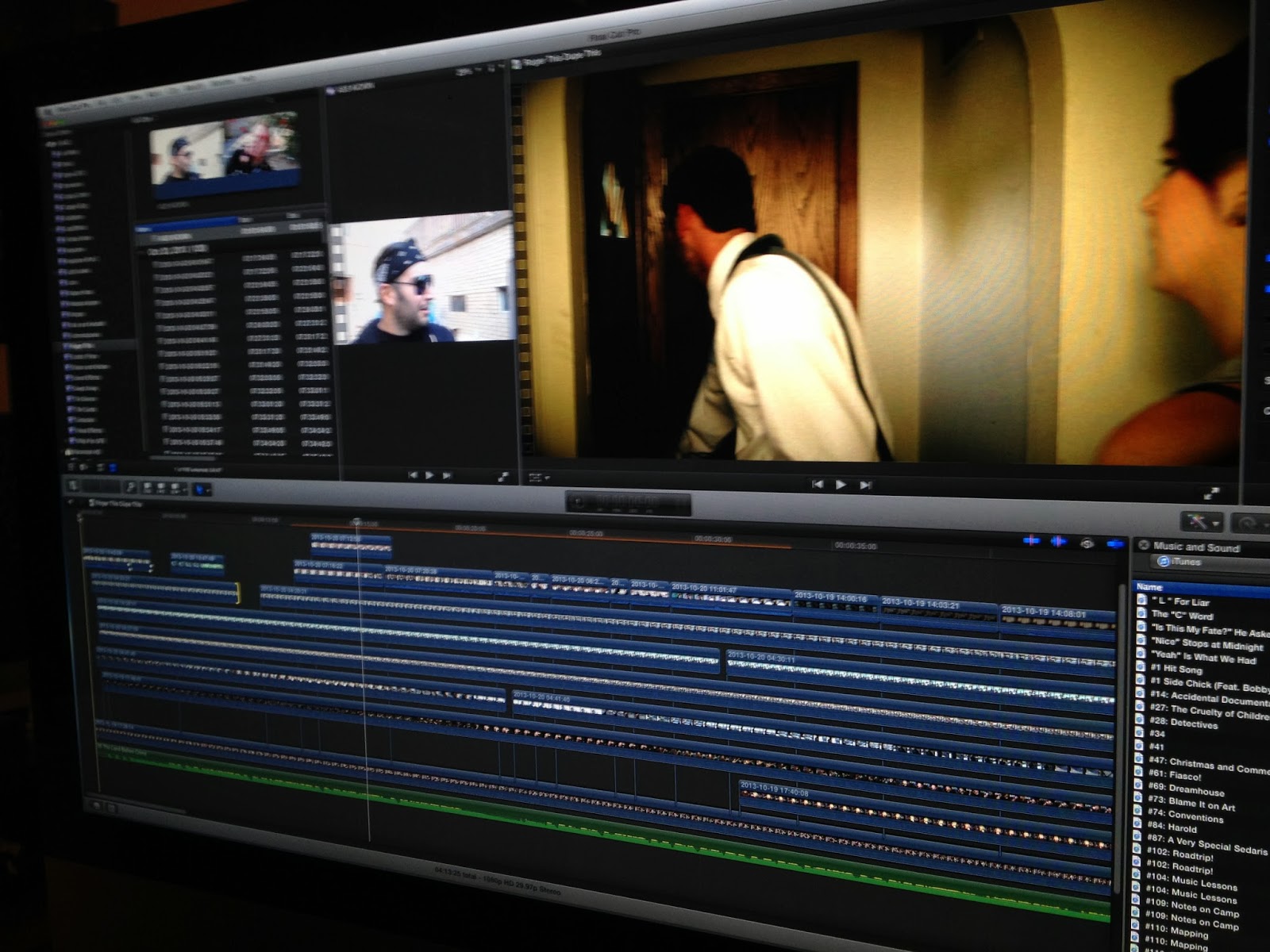Screen dimensions: 1270x952
Task: Open the select tool pop-up menu
Action: [200, 490]
